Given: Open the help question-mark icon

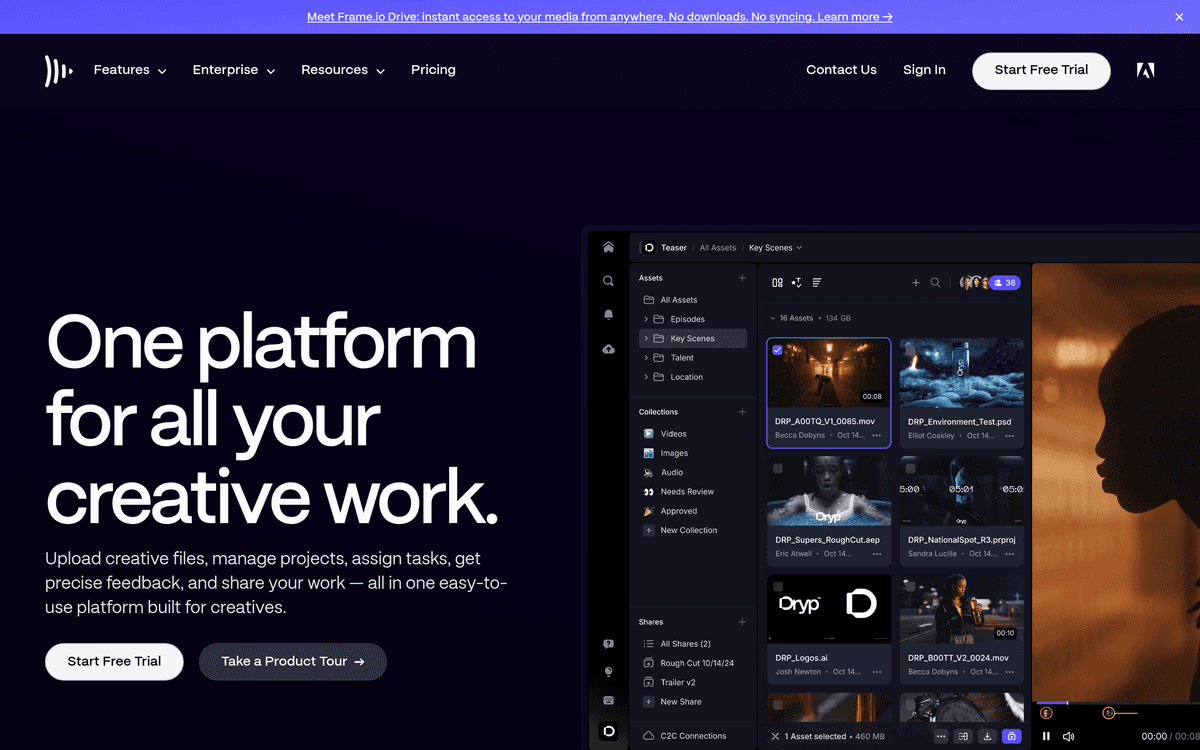Looking at the screenshot, I should click(608, 644).
